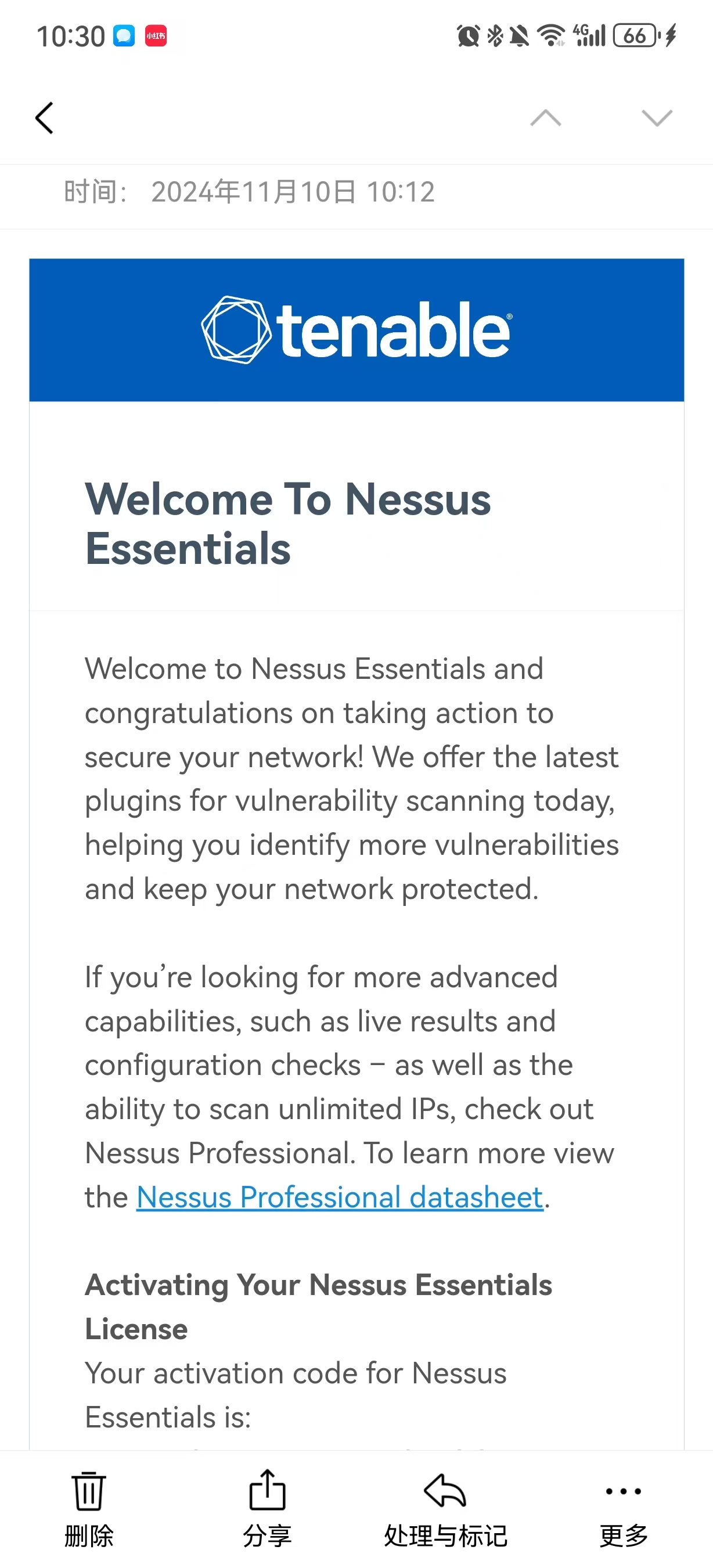
Task: Tap the Tenable logo banner
Action: pyautogui.click(x=356, y=330)
